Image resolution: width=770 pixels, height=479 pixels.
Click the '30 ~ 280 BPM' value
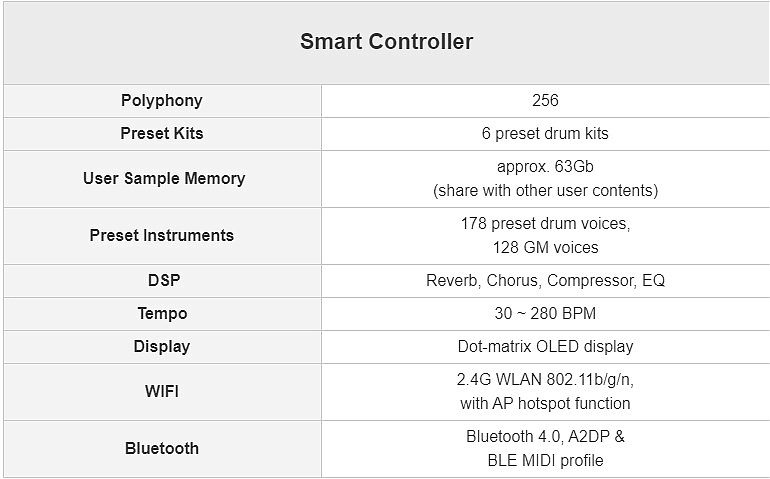545,313
